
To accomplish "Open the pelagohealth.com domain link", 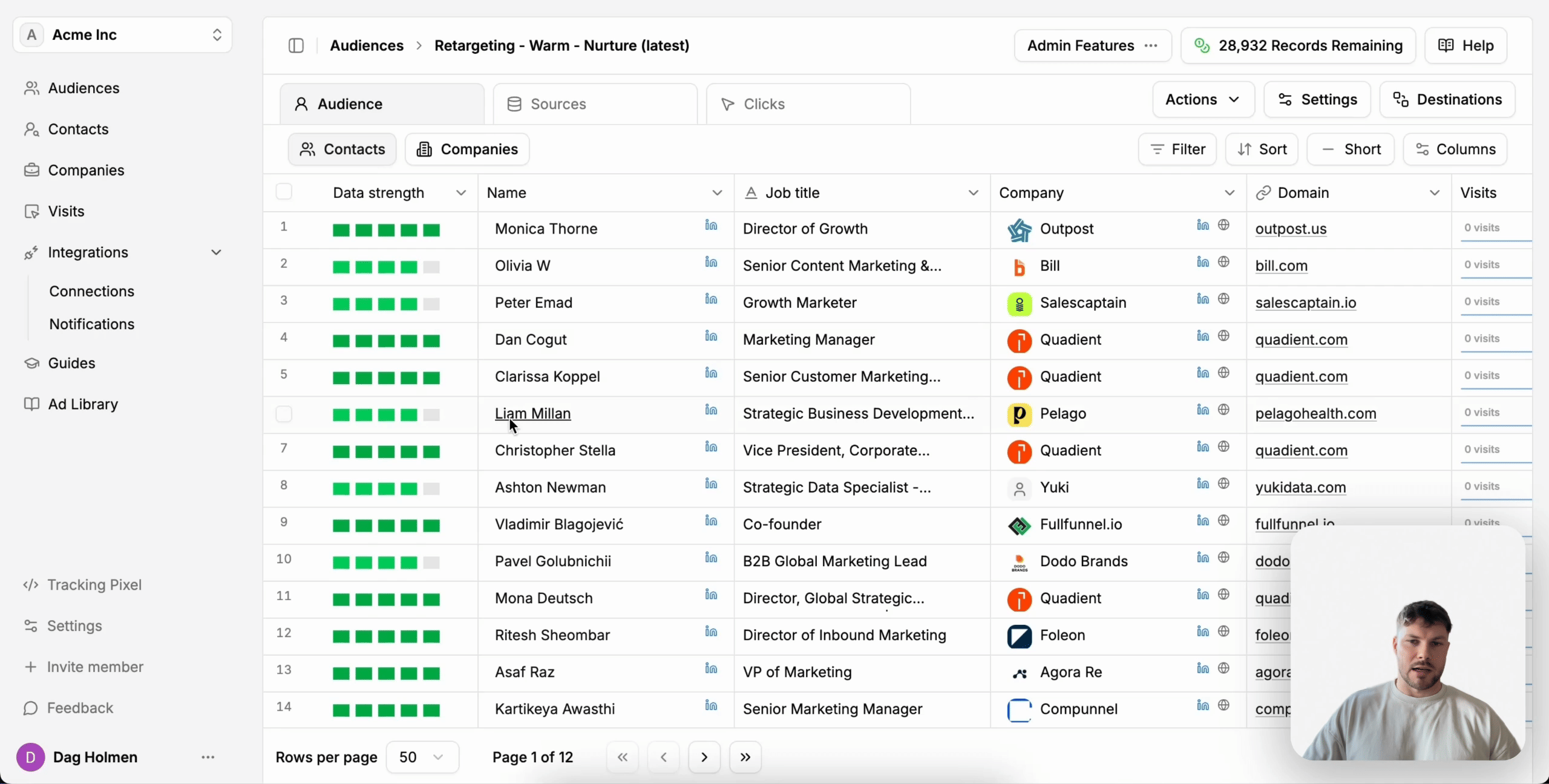I will click(x=1315, y=414).
